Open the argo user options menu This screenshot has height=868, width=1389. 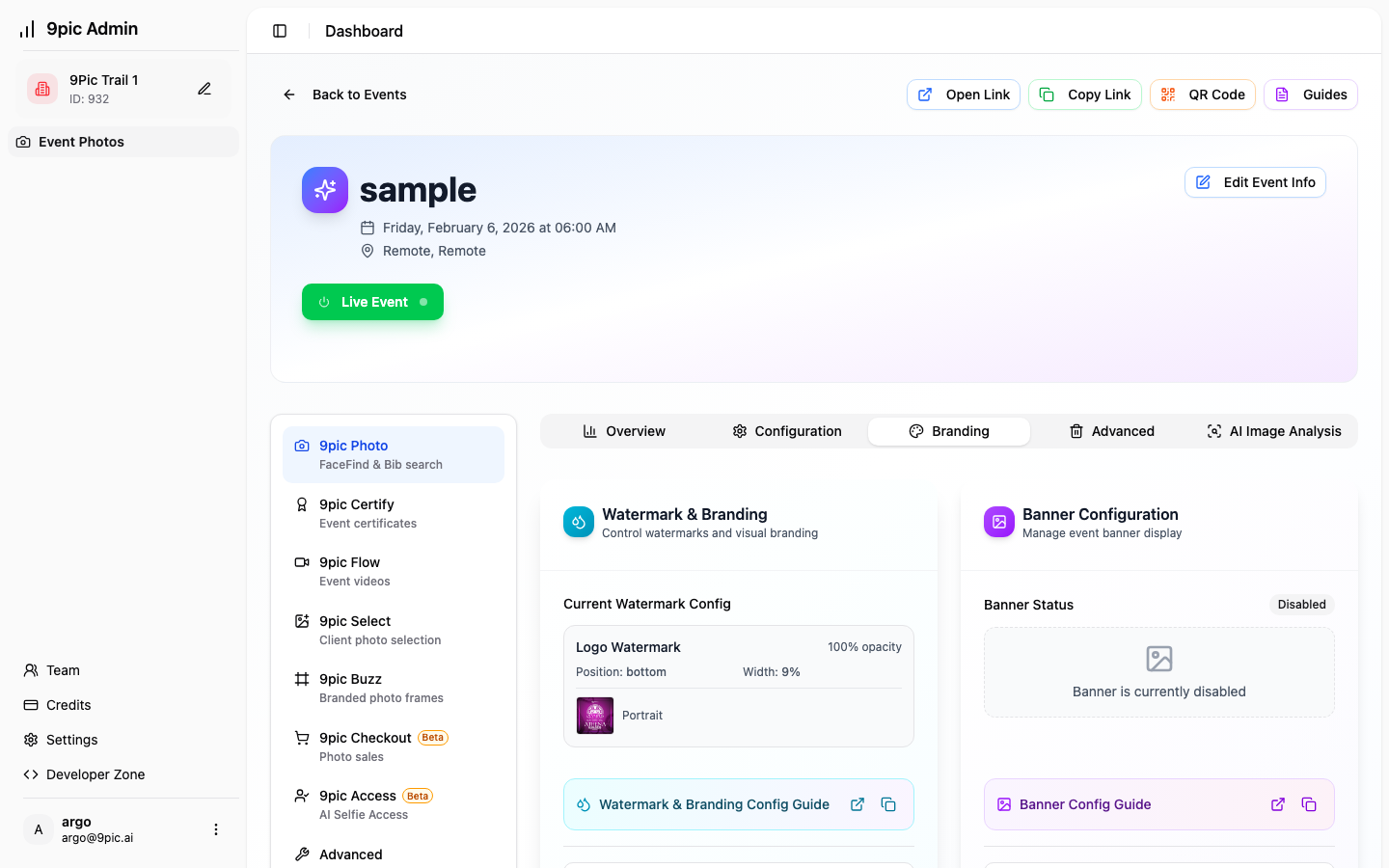[216, 829]
